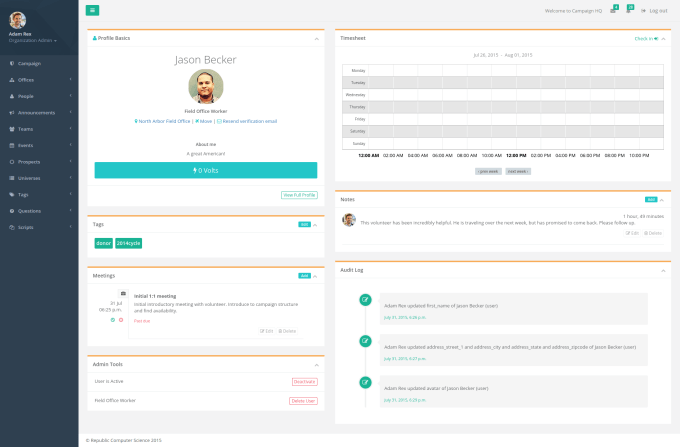This screenshot has width=680, height=447.
Task: Mark the meeting complete with green check
Action: click(x=113, y=320)
